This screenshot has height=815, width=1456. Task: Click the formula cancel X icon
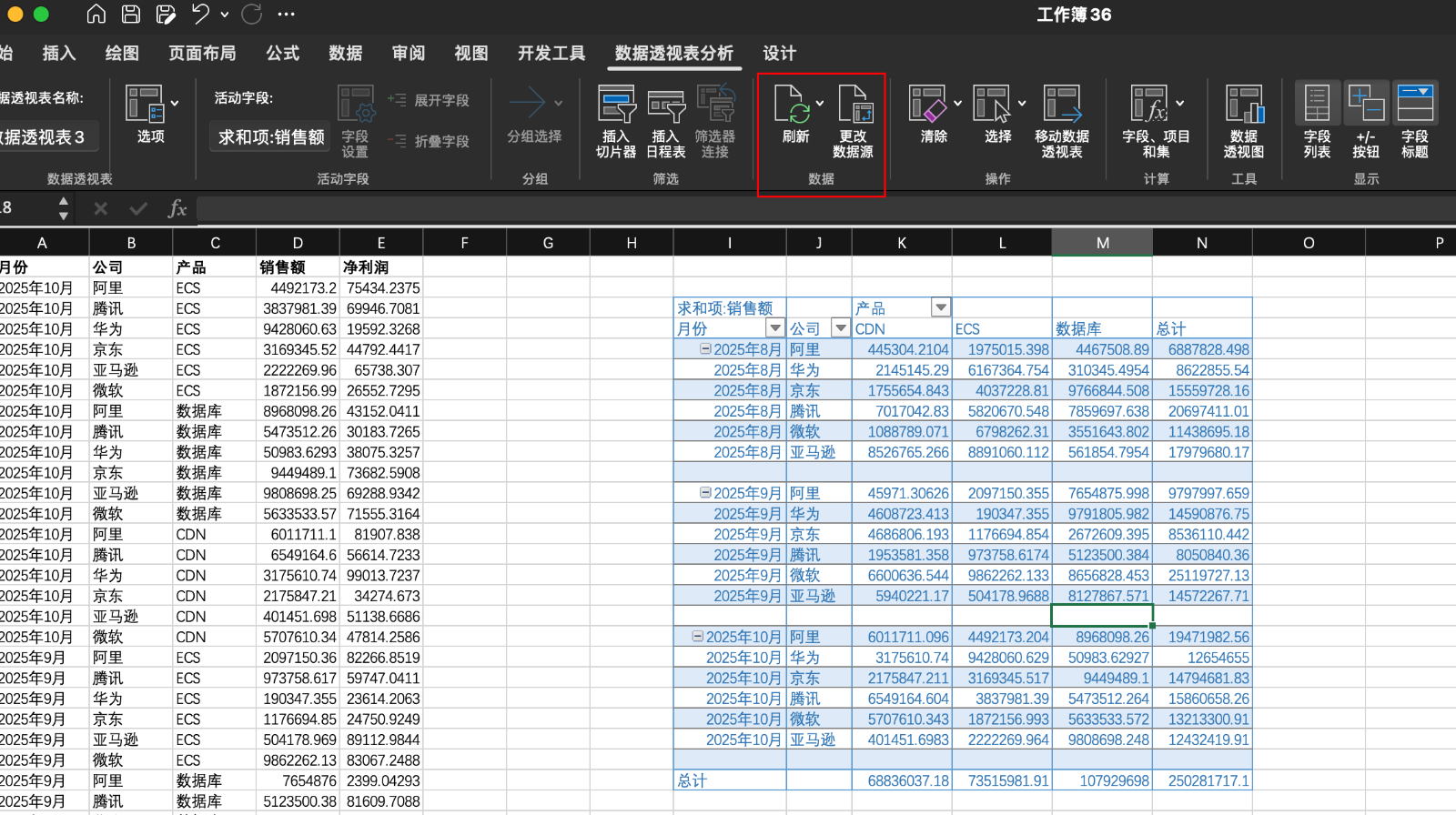coord(100,208)
